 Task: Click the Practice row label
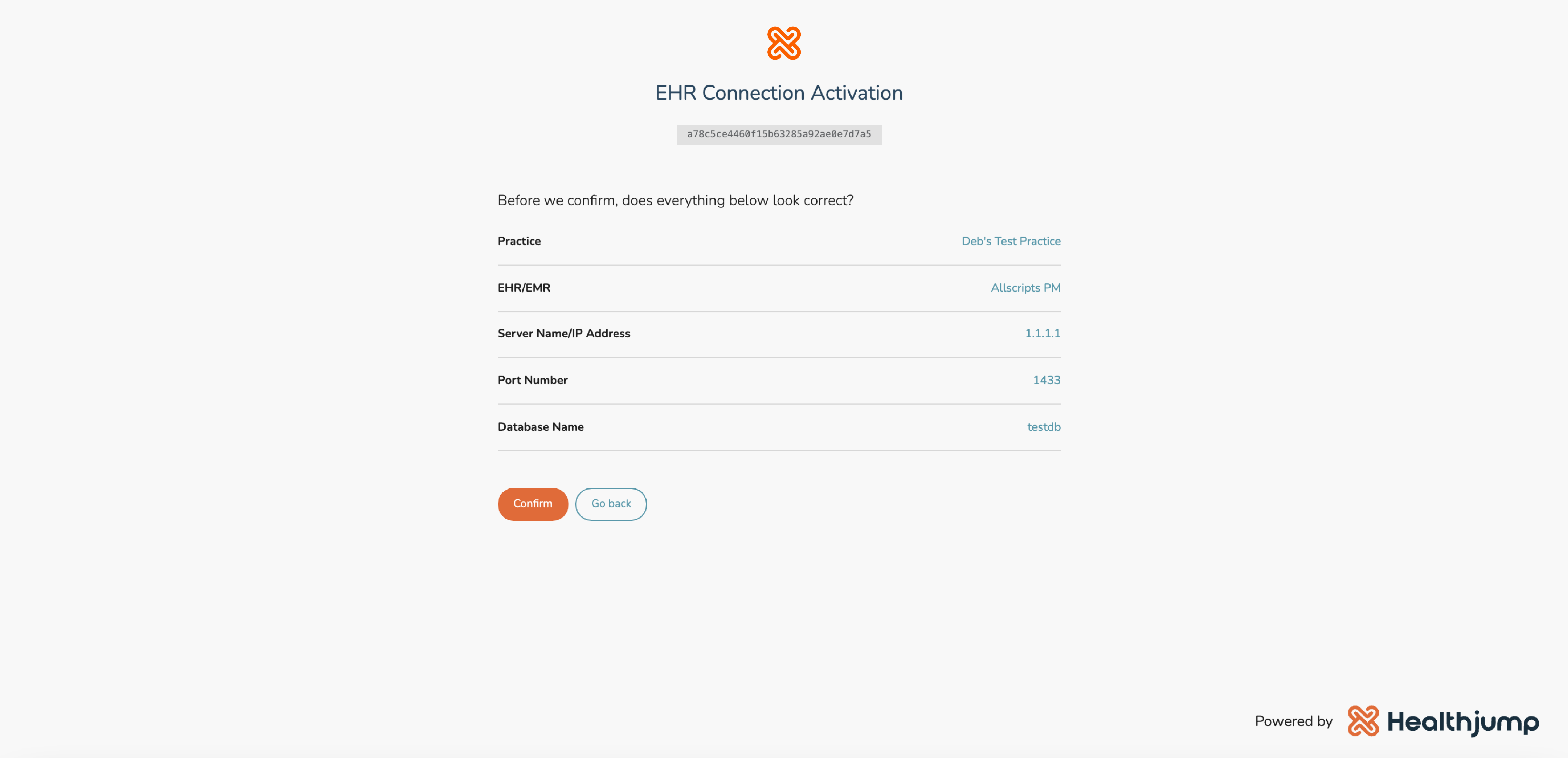(518, 241)
